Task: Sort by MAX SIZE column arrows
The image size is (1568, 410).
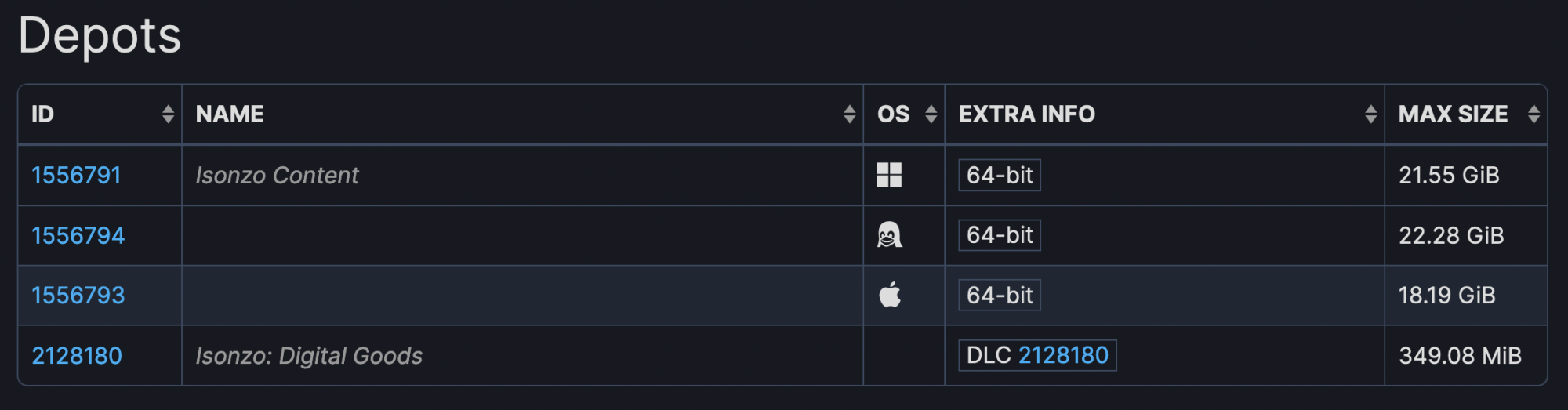Action: tap(1534, 114)
